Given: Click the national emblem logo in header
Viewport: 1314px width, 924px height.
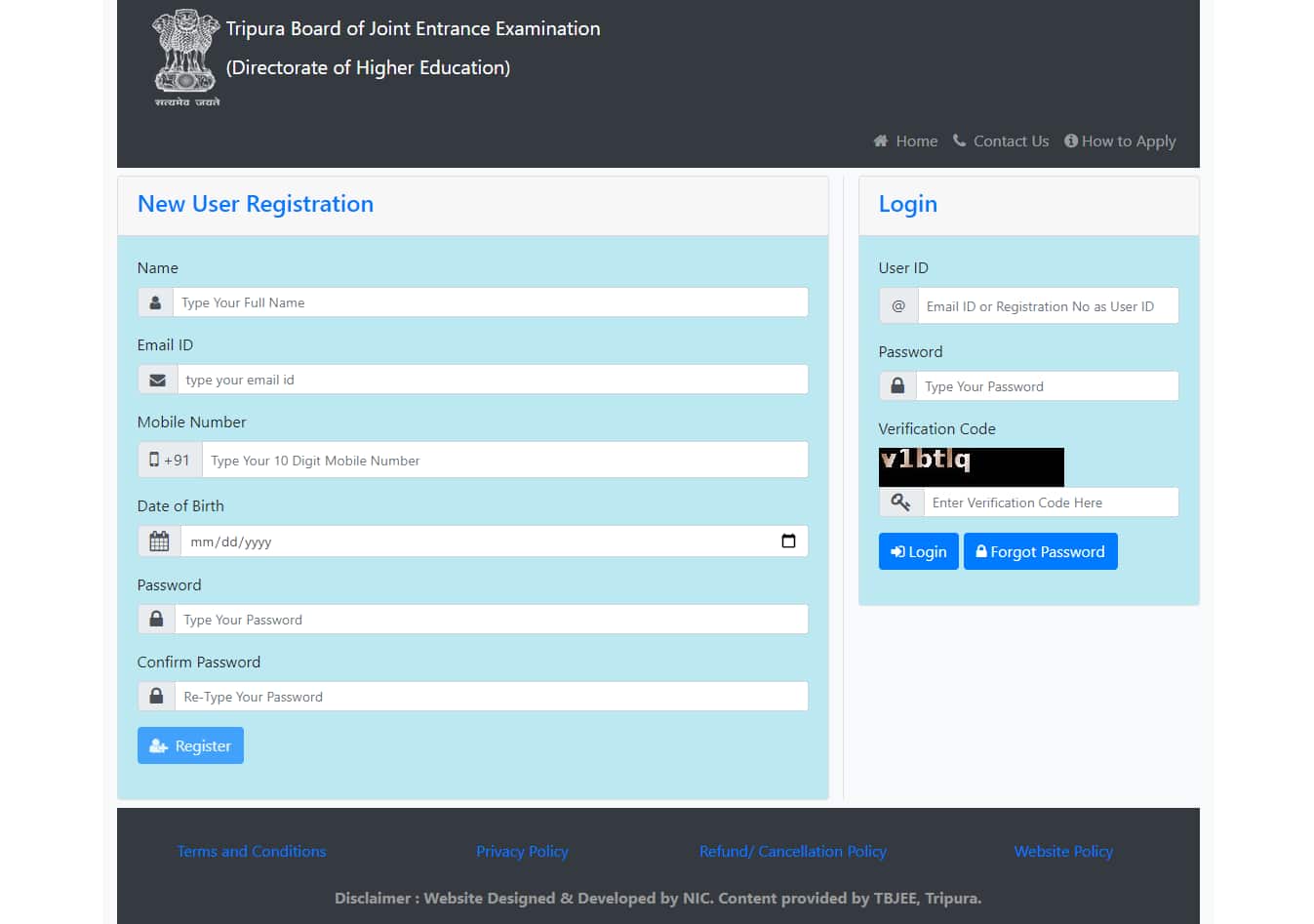Looking at the screenshot, I should [186, 58].
